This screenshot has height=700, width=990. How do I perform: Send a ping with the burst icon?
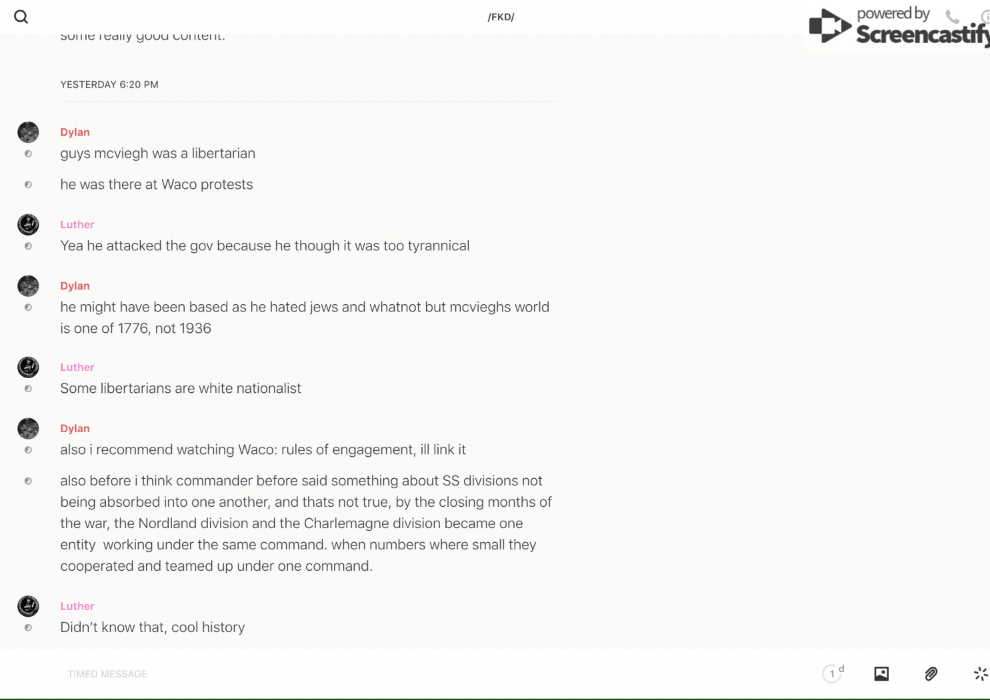tap(980, 674)
